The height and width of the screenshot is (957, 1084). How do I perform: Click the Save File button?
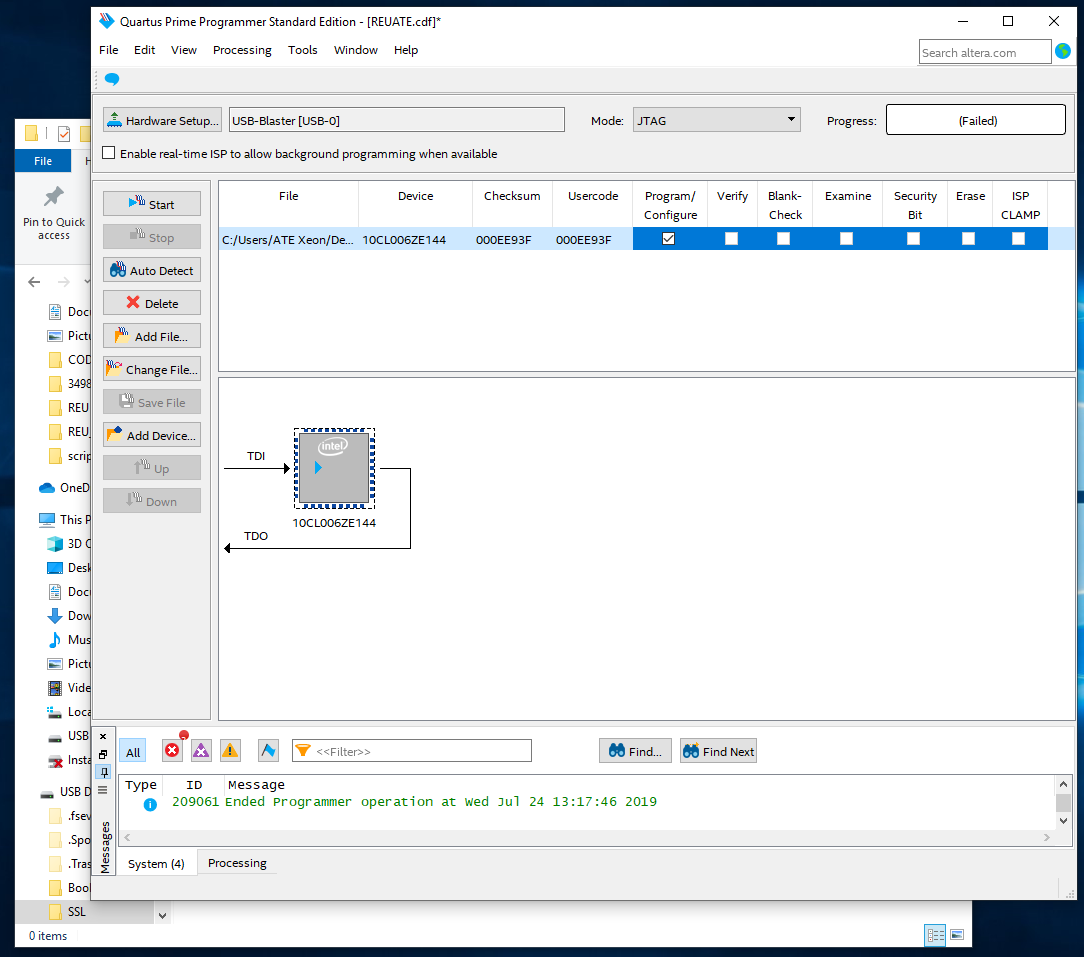151,402
